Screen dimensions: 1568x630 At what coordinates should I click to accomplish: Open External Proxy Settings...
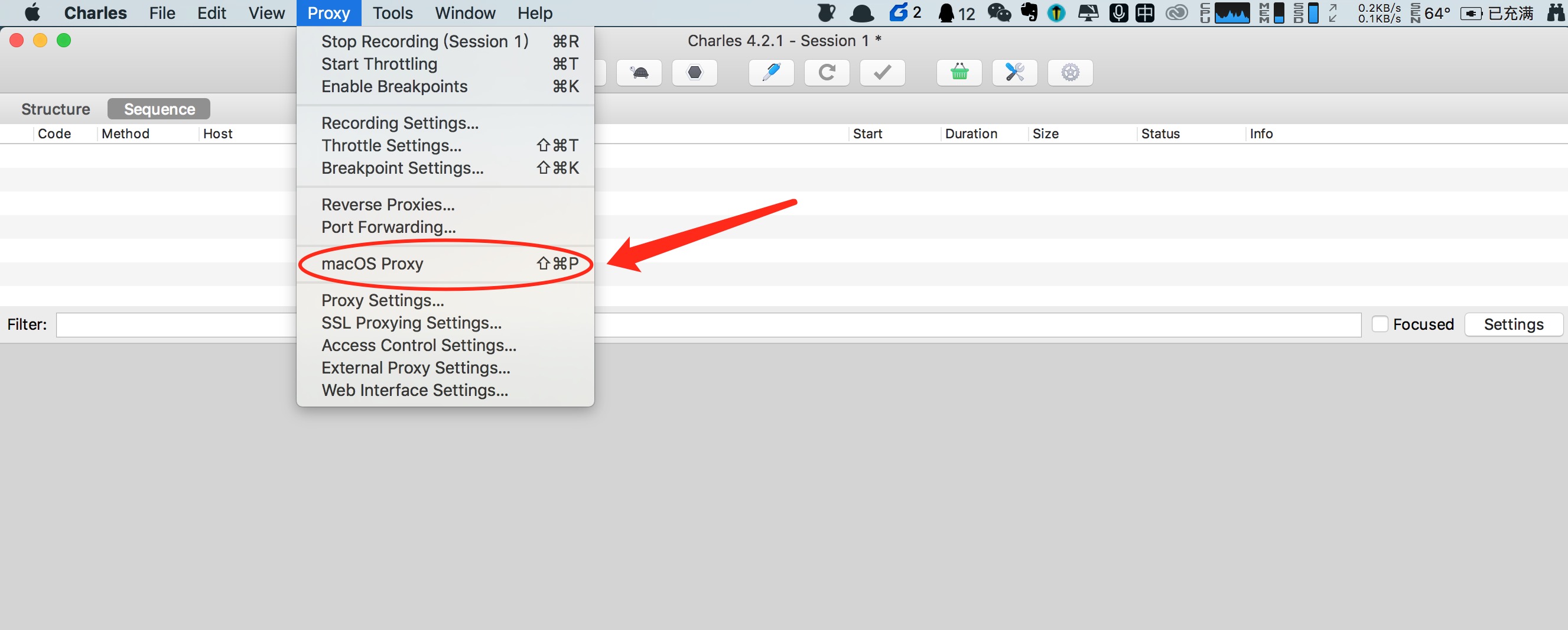coord(445,368)
